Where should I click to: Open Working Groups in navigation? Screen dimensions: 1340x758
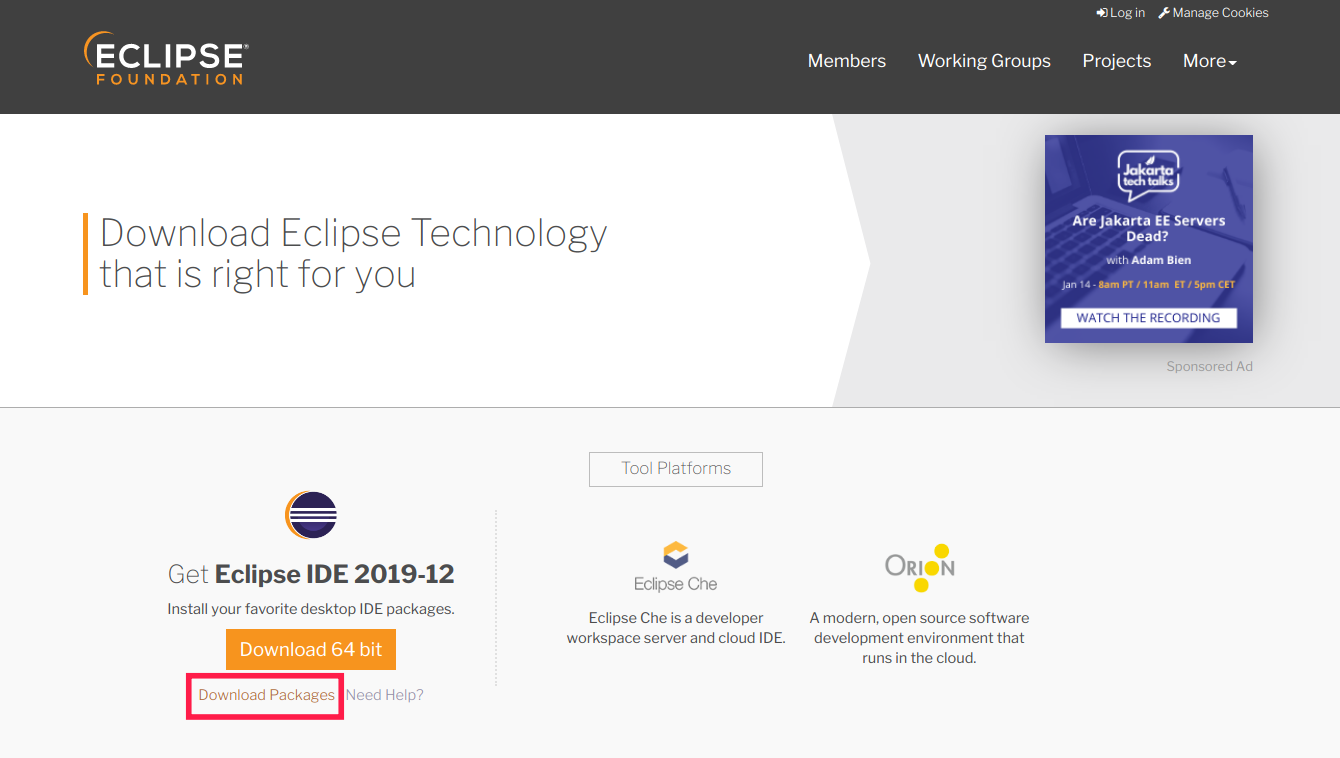pyautogui.click(x=984, y=61)
